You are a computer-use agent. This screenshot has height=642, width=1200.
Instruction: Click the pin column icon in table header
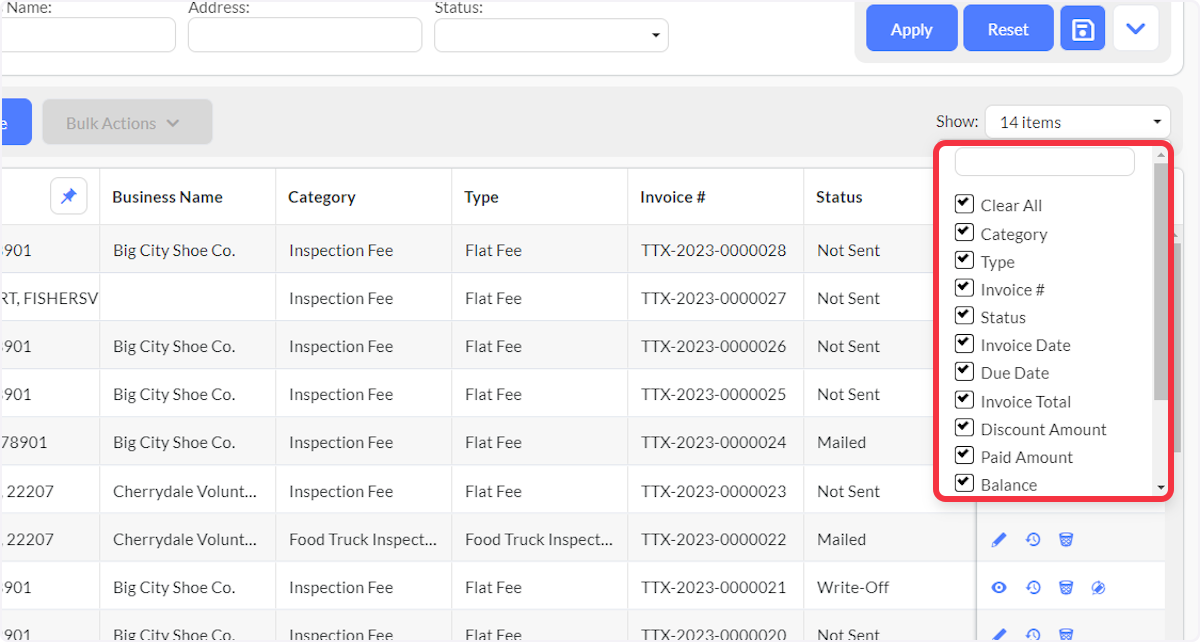tap(69, 197)
